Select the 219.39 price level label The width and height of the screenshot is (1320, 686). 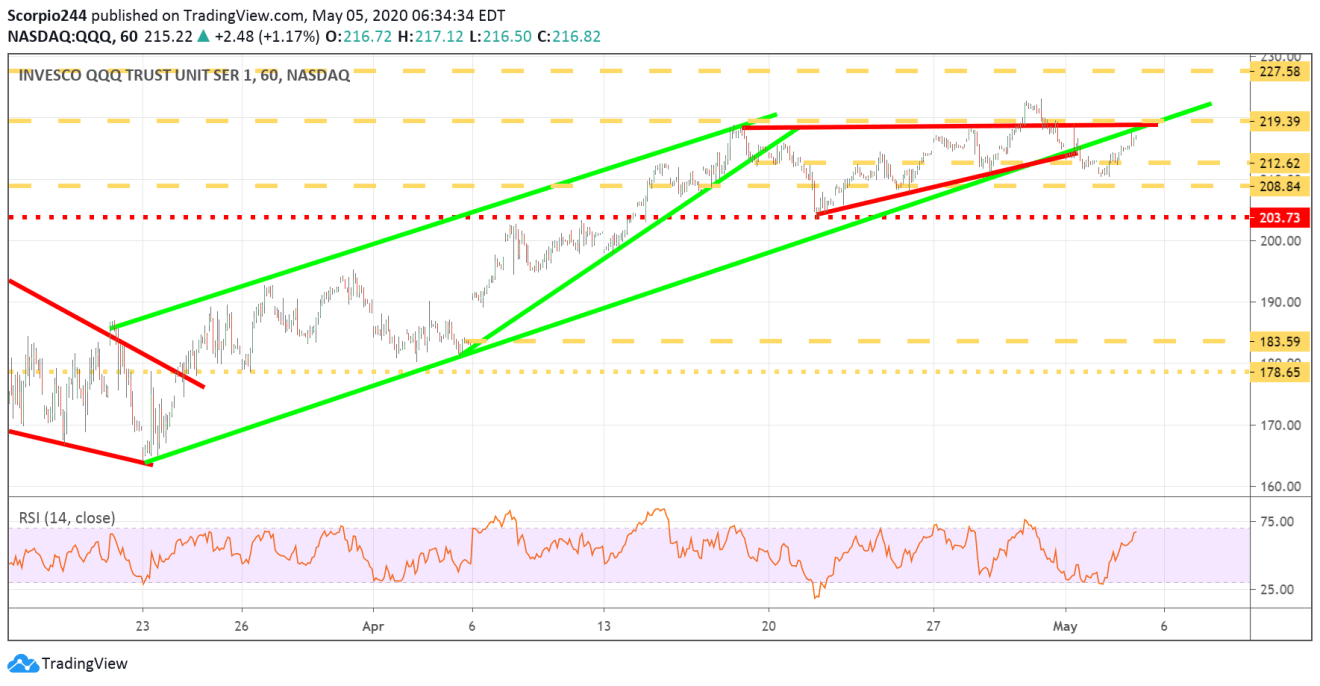(1281, 121)
